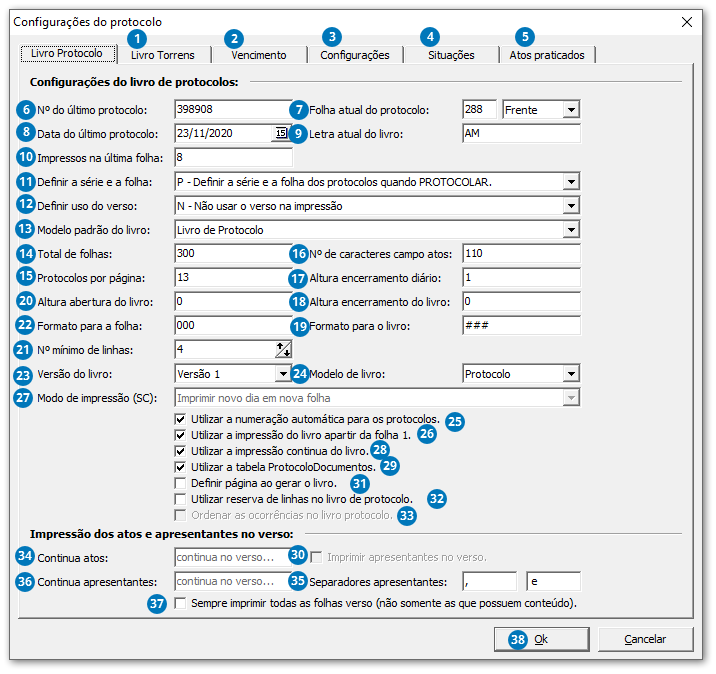
Task: Open the Vencimento tab
Action: point(258,55)
